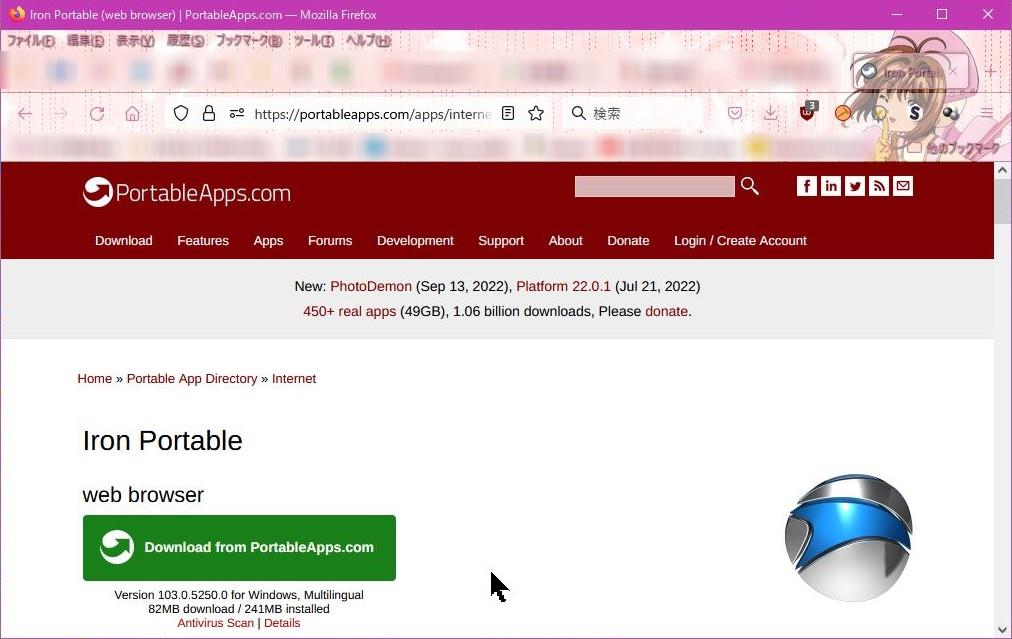Show site security padlock info
The width and height of the screenshot is (1012, 639).
[x=208, y=114]
